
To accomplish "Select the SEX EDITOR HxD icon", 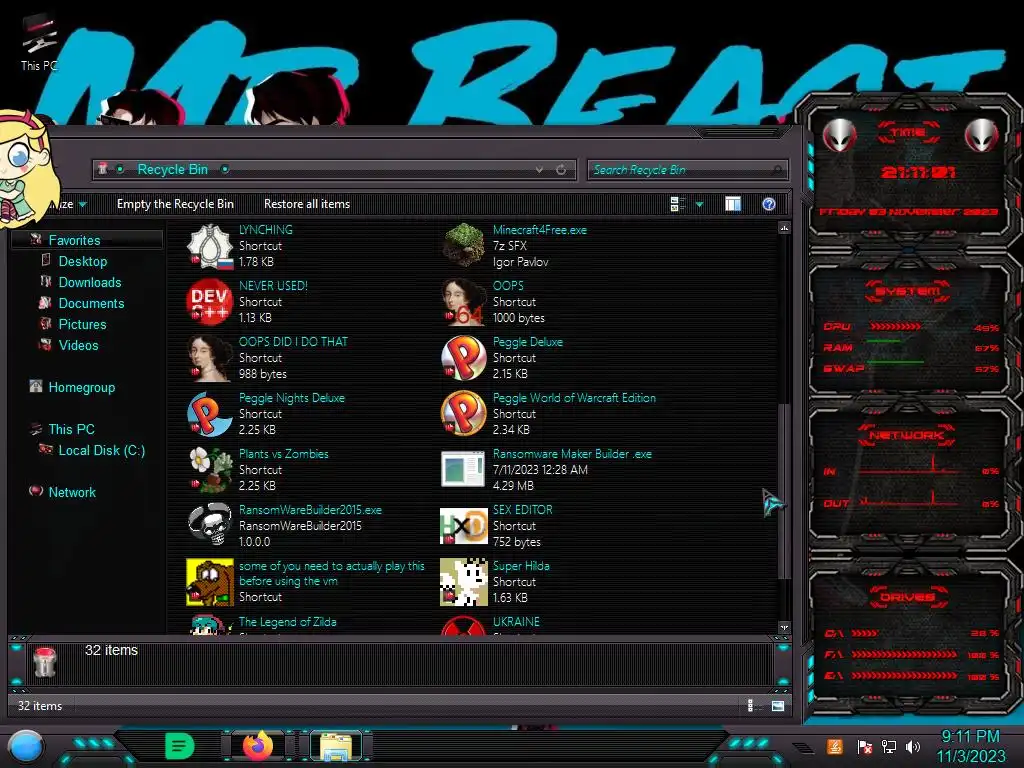I will pos(464,526).
